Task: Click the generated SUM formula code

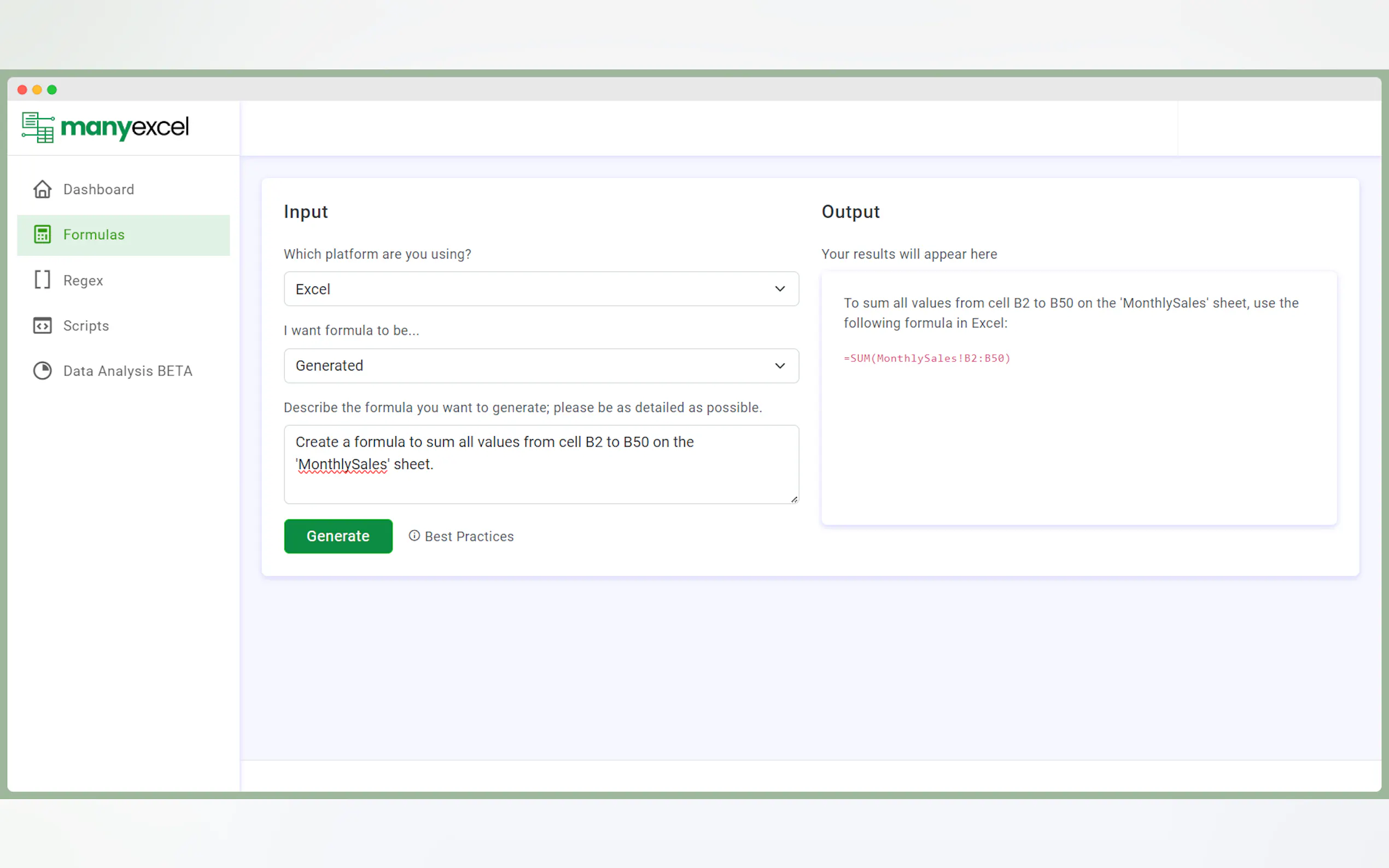Action: (x=926, y=358)
